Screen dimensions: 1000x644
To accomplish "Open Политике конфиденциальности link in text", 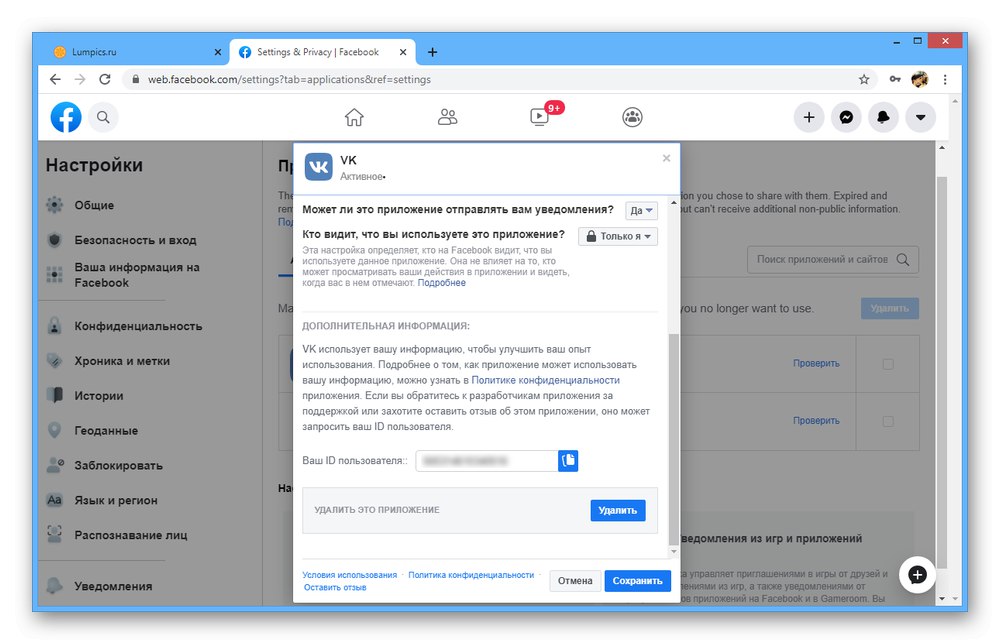I will (545, 380).
